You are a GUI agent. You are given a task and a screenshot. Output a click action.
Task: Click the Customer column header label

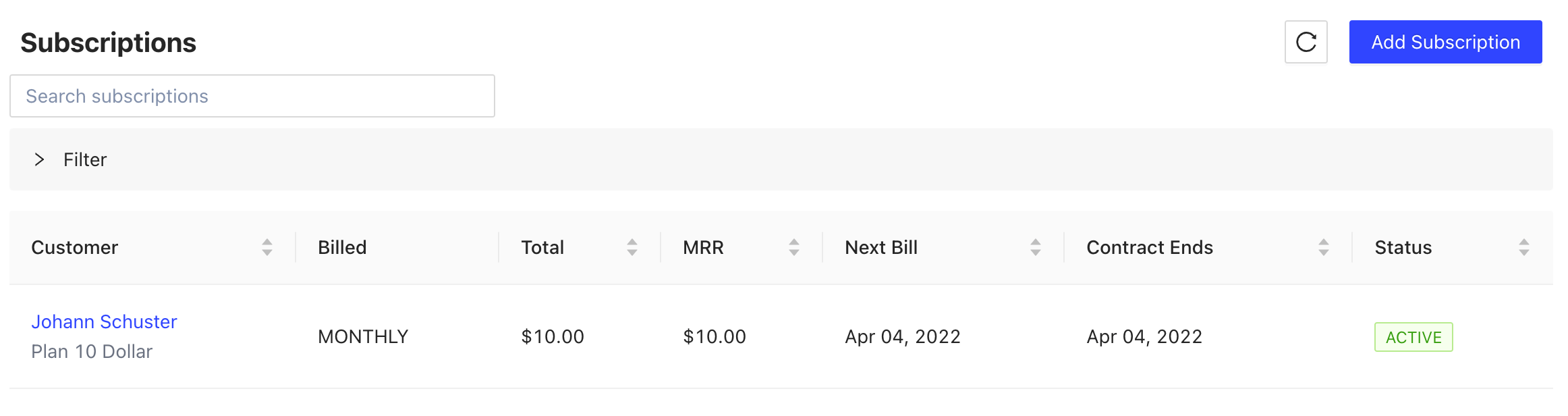pyautogui.click(x=74, y=247)
